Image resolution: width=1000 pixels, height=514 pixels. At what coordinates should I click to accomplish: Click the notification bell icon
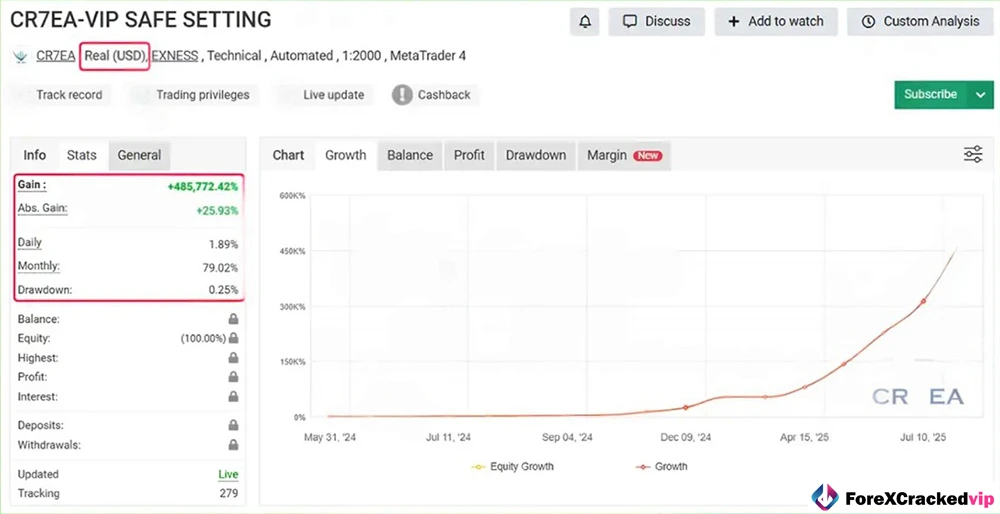(585, 22)
